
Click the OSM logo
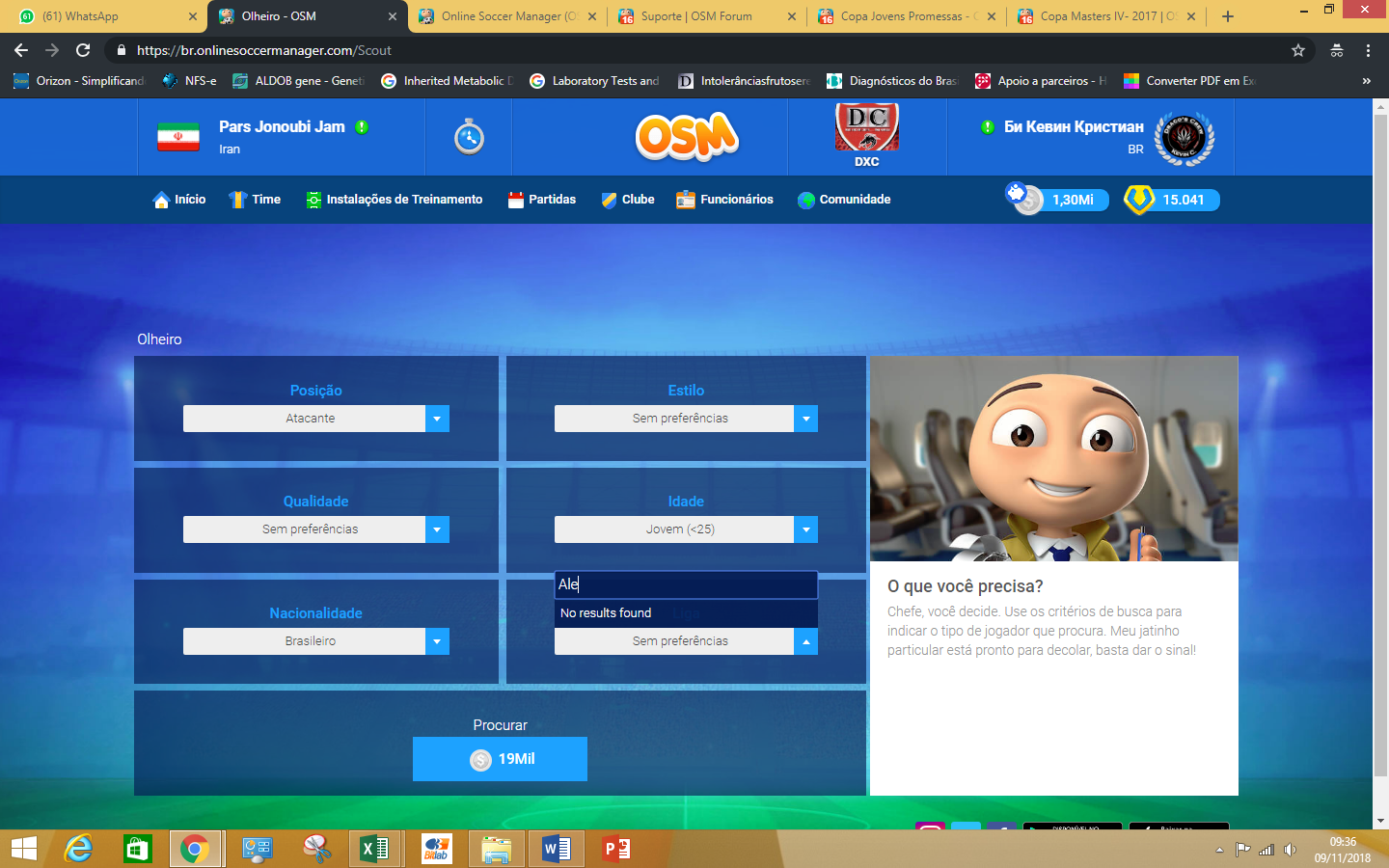[687, 136]
